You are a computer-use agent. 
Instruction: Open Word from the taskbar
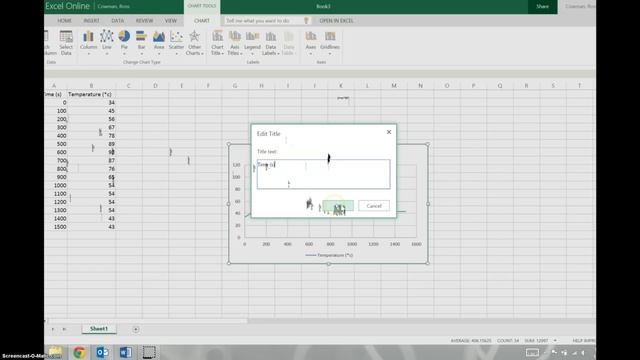pos(125,352)
